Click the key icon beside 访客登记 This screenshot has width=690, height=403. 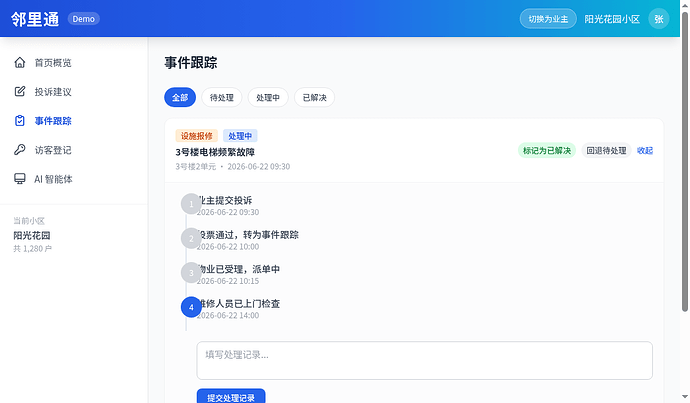20,150
